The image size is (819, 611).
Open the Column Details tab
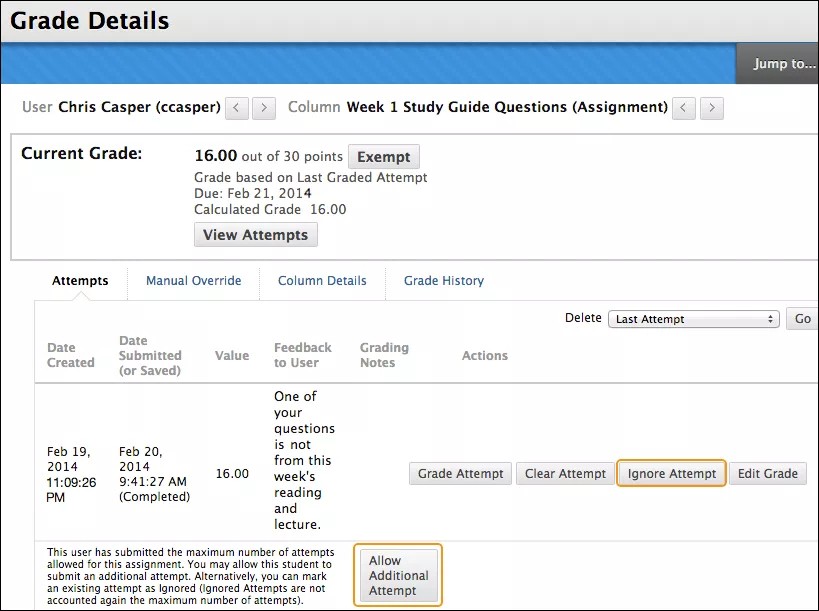(x=322, y=281)
